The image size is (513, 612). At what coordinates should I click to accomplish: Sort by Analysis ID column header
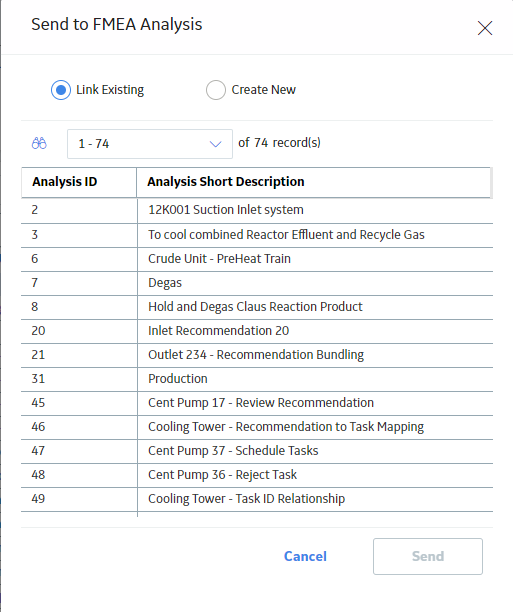tap(79, 182)
